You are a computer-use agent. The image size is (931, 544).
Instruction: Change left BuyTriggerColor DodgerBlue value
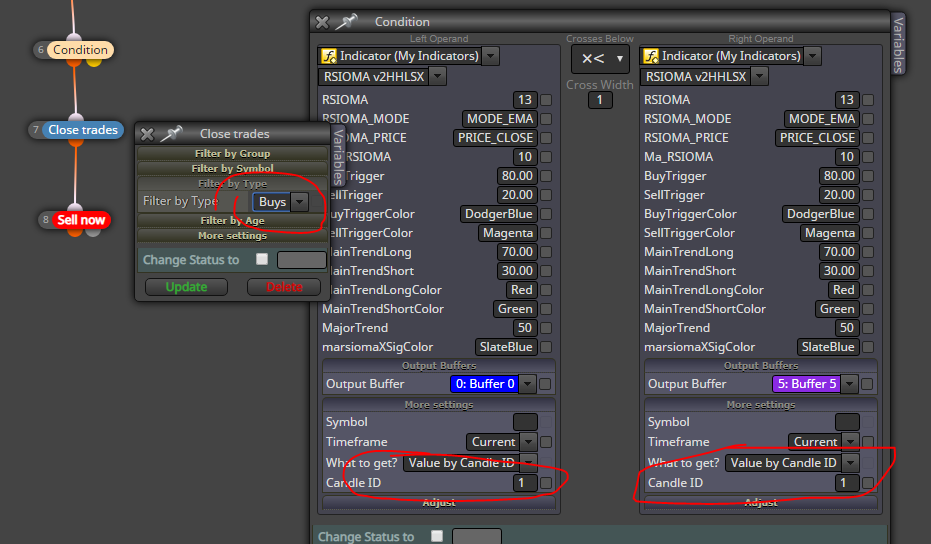tap(499, 214)
